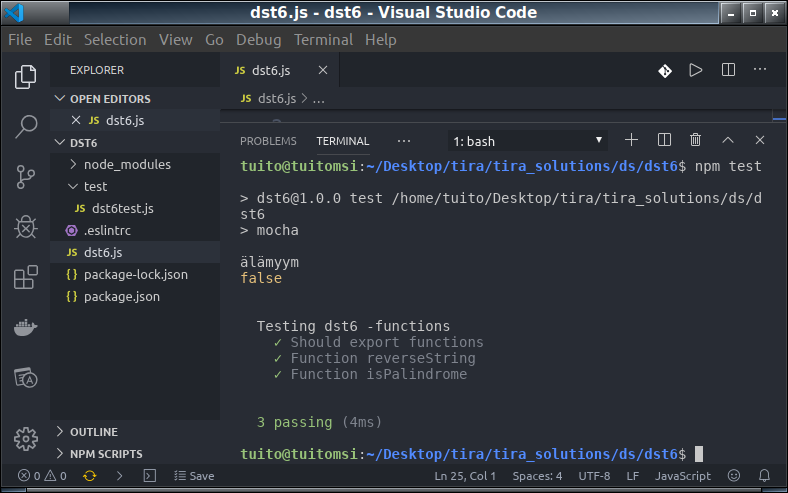The image size is (788, 493).
Task: Open the Spell Checker view icon
Action: [x=25, y=378]
